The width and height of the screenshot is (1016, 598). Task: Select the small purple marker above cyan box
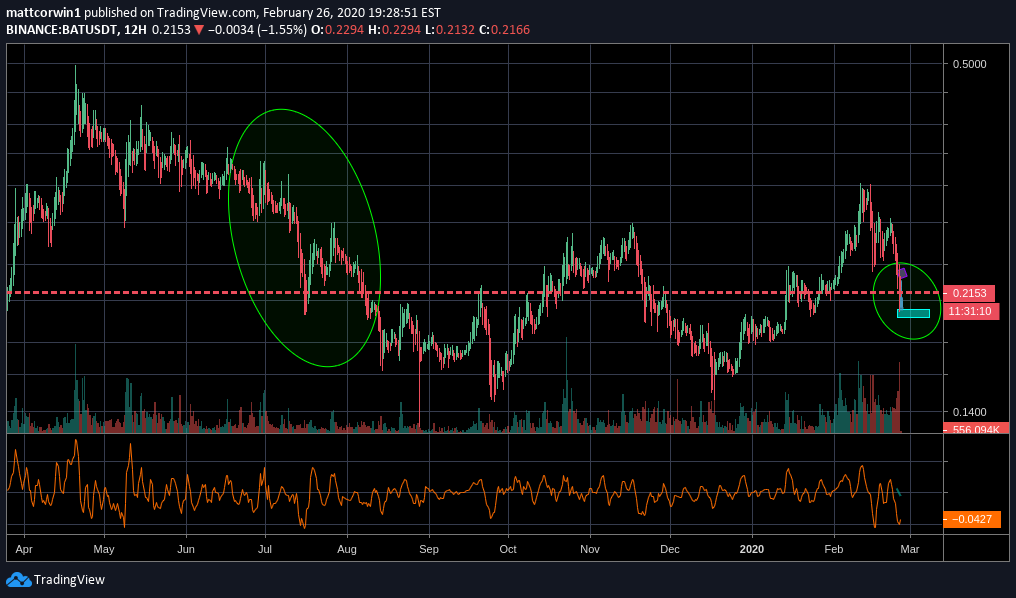(903, 273)
